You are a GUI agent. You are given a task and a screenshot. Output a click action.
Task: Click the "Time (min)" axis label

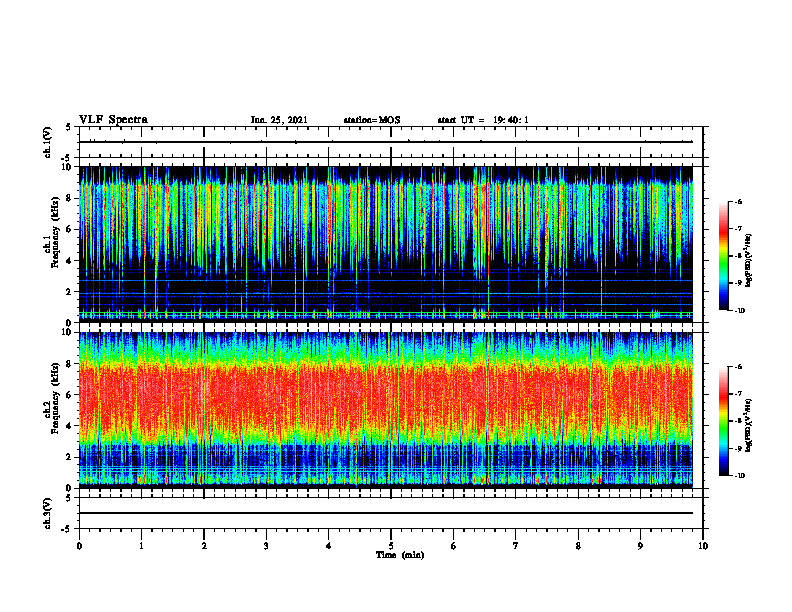pos(400,555)
